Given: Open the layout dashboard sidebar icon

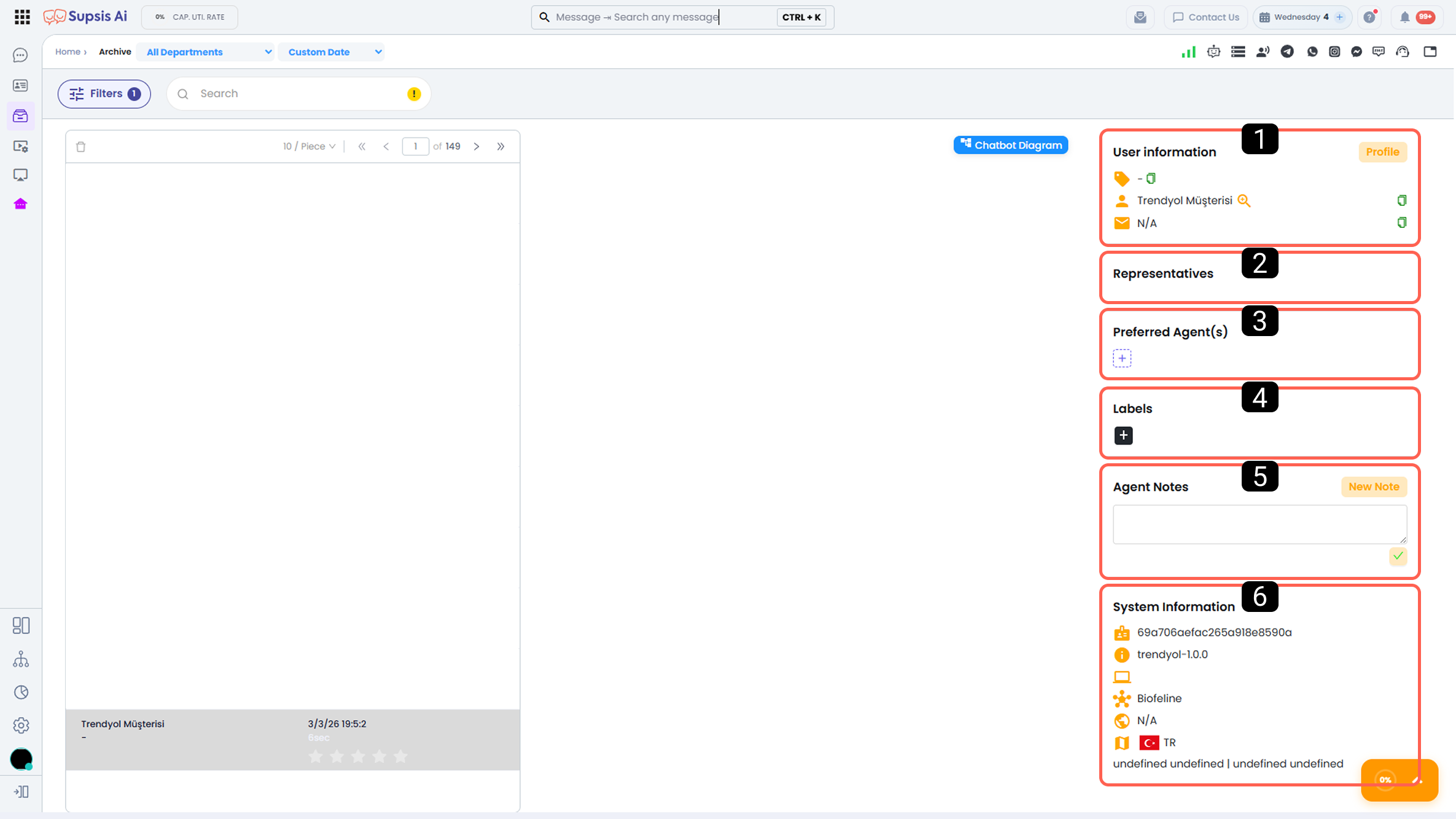Looking at the screenshot, I should click(x=21, y=625).
